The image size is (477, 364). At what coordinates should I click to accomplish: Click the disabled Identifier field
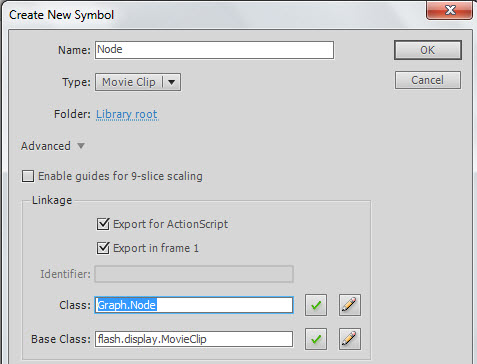[194, 274]
